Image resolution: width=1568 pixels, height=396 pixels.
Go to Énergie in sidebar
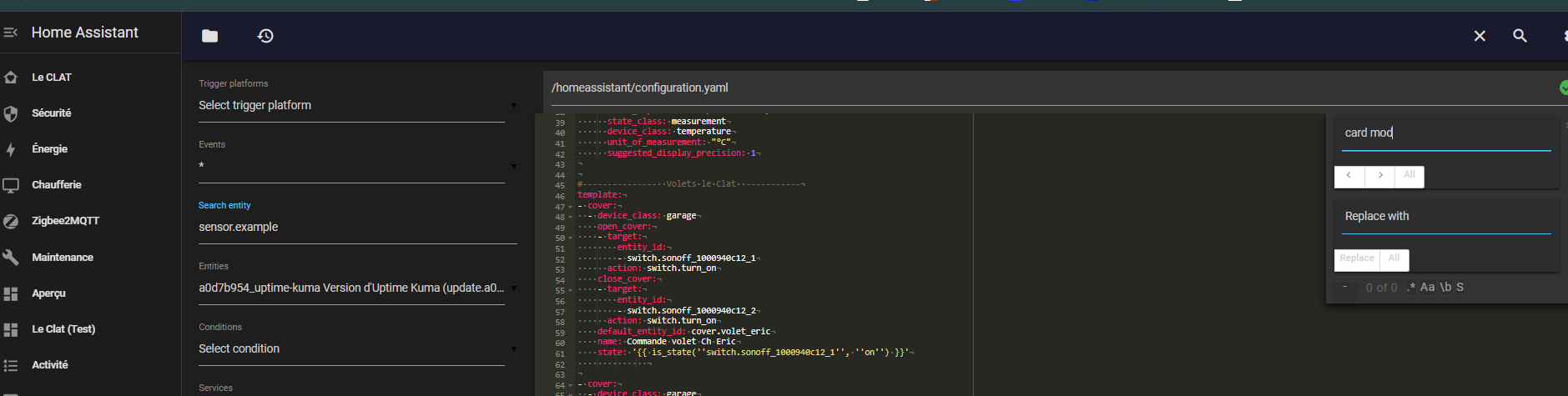click(50, 149)
